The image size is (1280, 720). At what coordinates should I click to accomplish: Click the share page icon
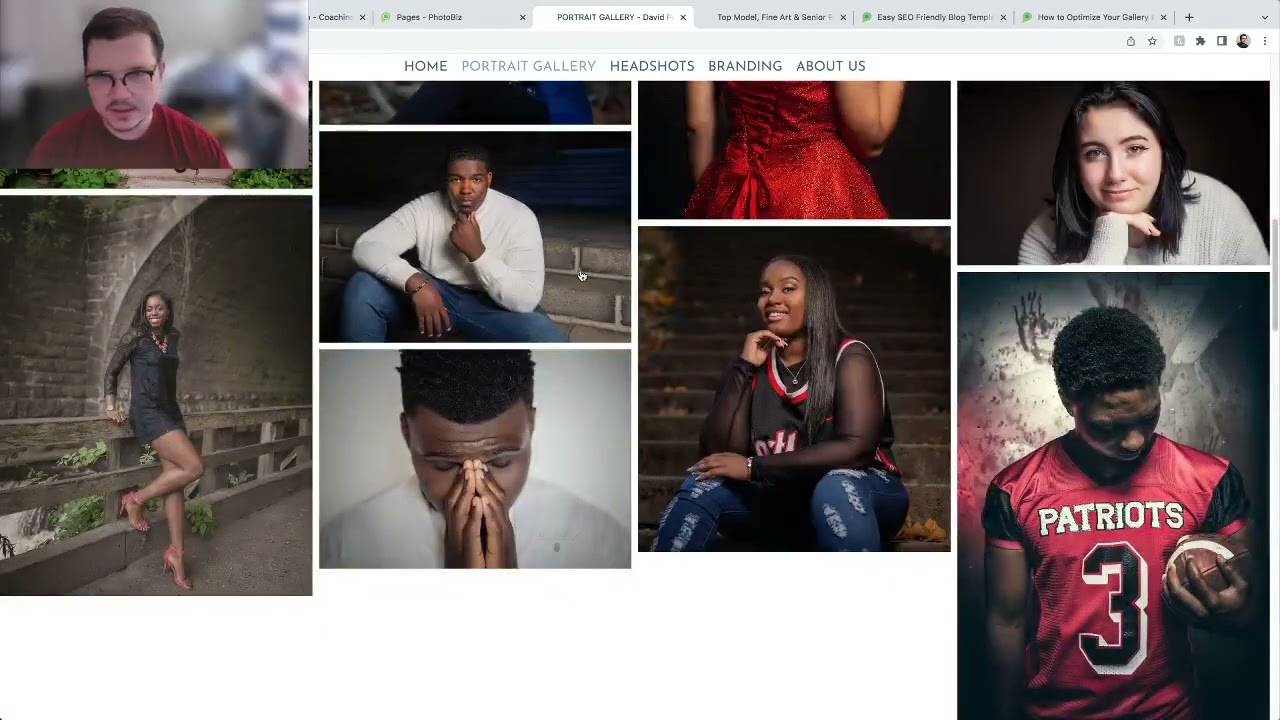tap(1131, 41)
